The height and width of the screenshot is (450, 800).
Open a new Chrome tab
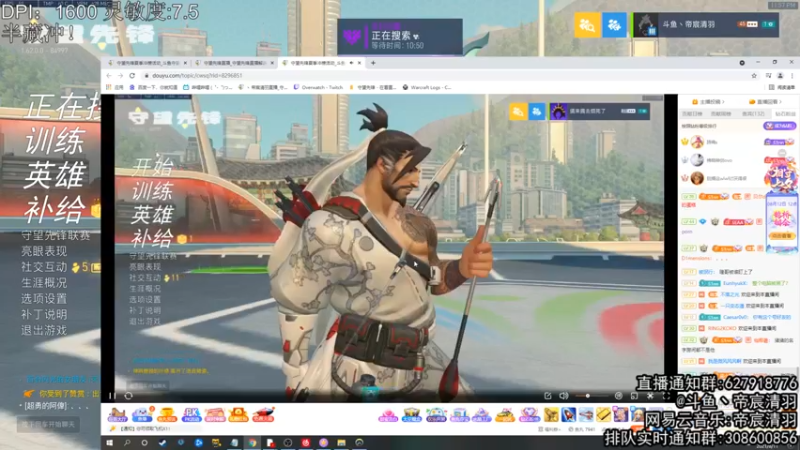(373, 63)
